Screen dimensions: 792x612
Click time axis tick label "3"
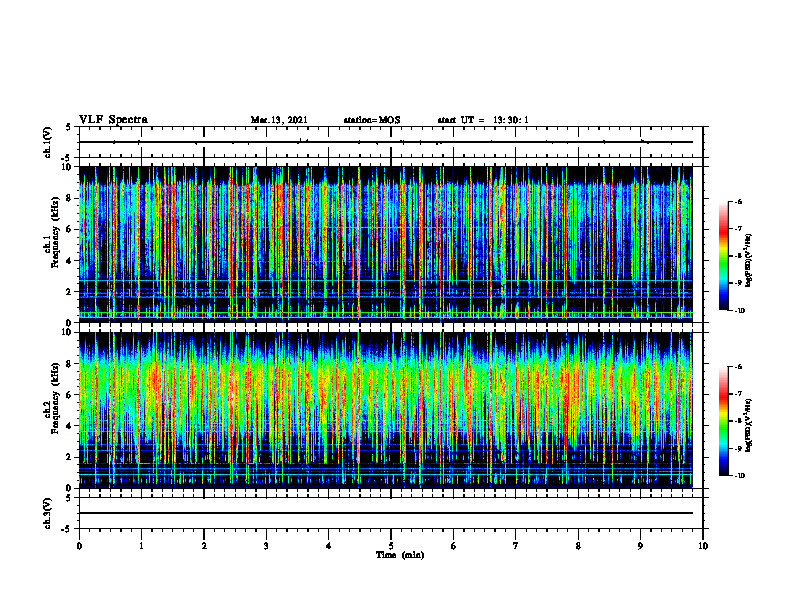(266, 546)
